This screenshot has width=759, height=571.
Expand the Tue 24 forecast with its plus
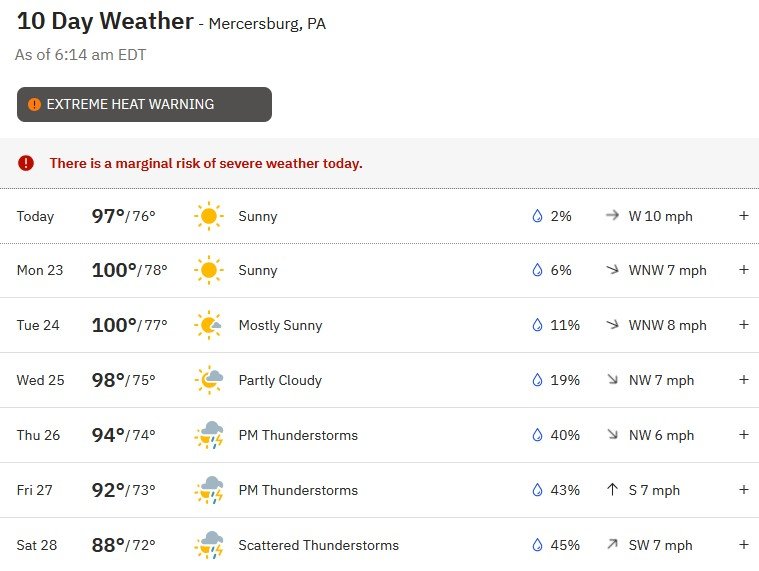click(744, 325)
